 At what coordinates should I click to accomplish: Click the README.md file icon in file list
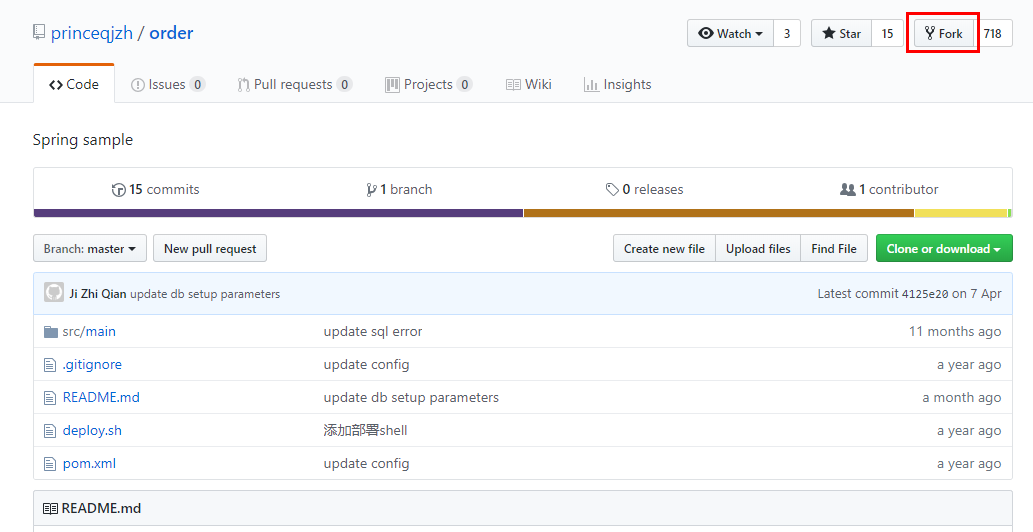tap(50, 398)
